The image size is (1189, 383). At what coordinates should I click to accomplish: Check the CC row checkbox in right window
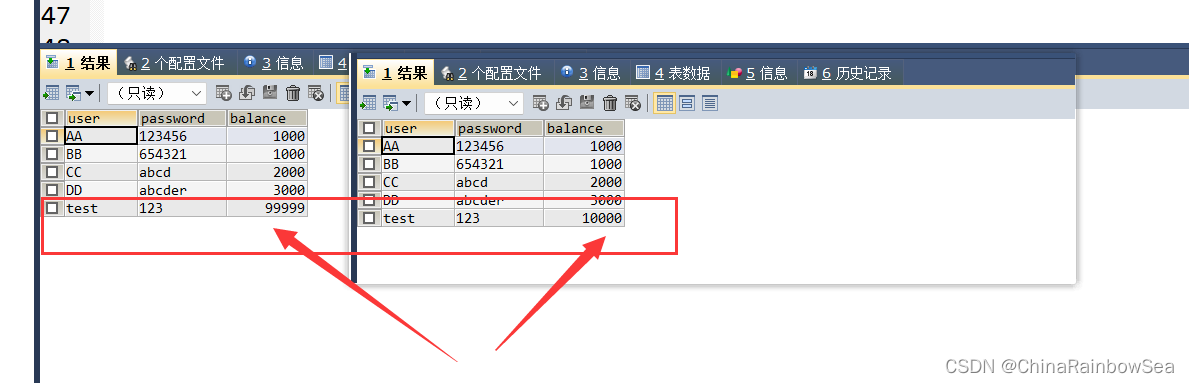[369, 182]
